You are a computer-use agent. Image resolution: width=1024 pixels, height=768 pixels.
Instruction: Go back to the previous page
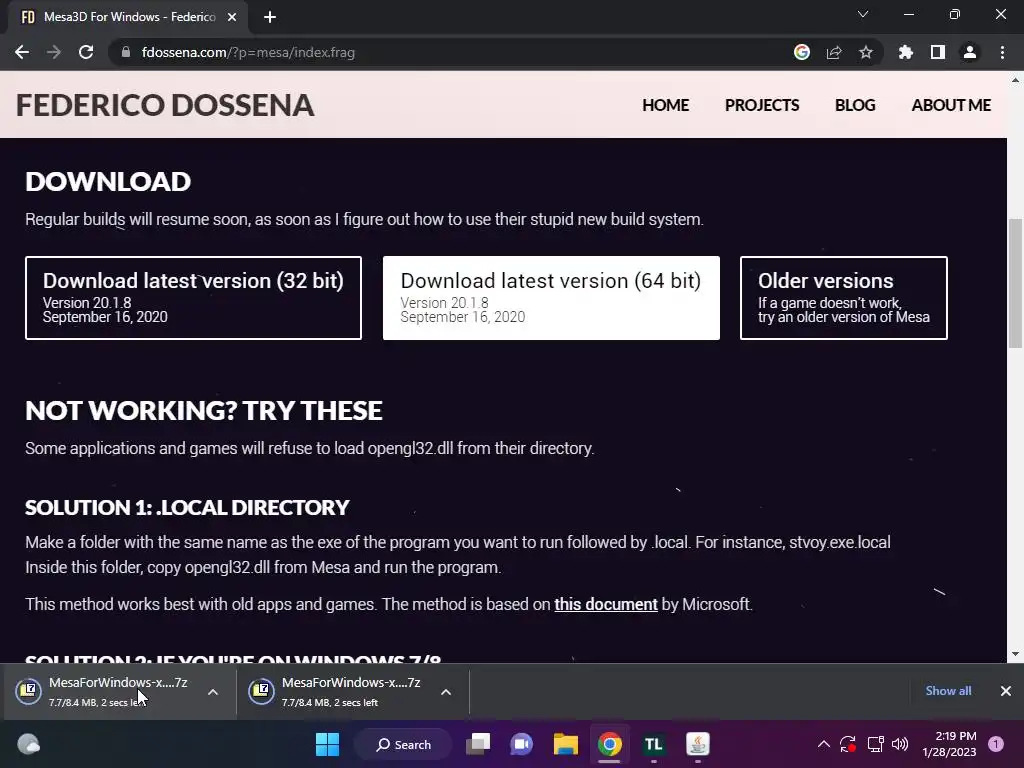point(22,52)
